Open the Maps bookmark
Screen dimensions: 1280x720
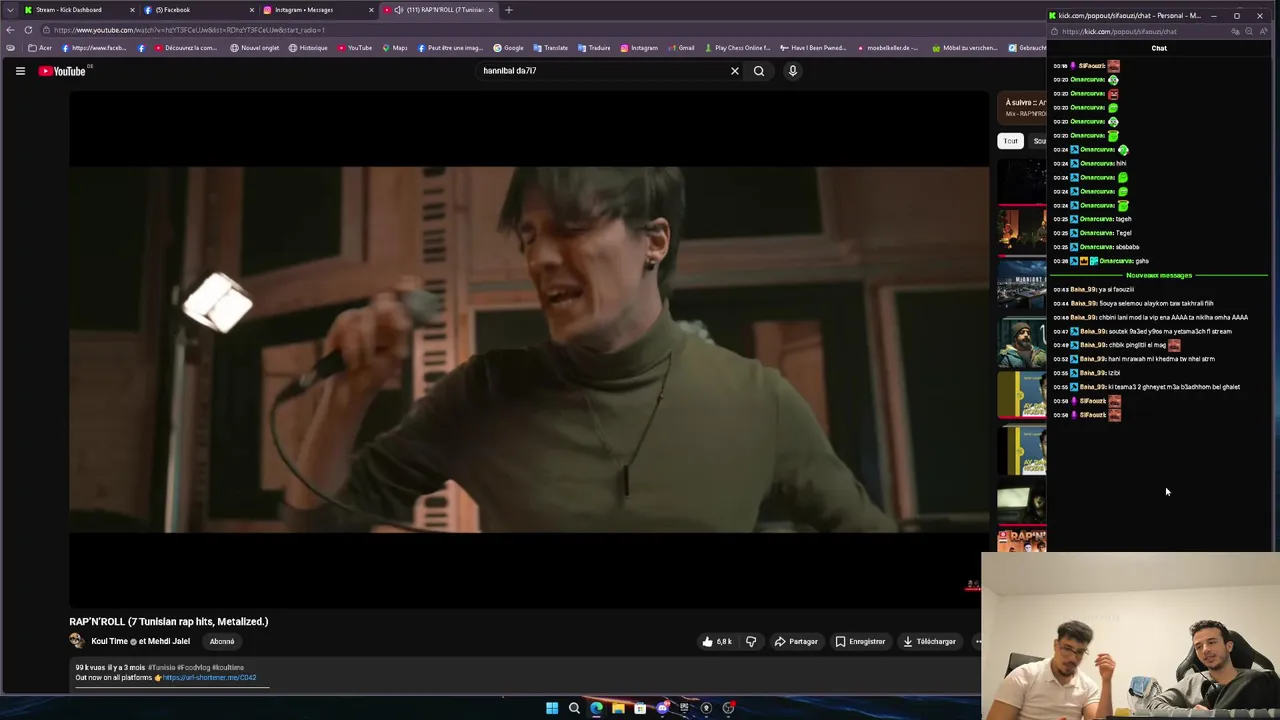click(395, 48)
